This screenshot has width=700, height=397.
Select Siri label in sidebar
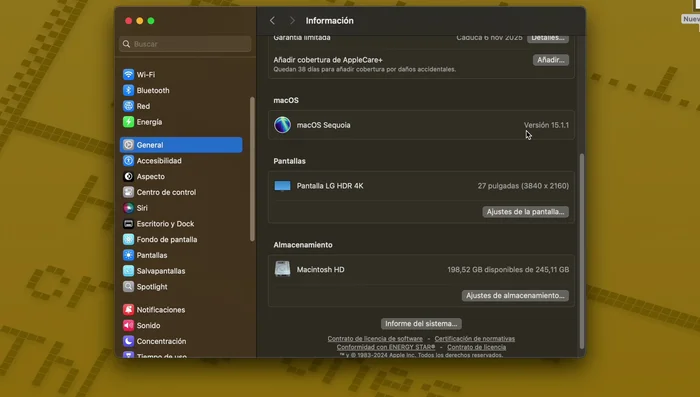[142, 208]
